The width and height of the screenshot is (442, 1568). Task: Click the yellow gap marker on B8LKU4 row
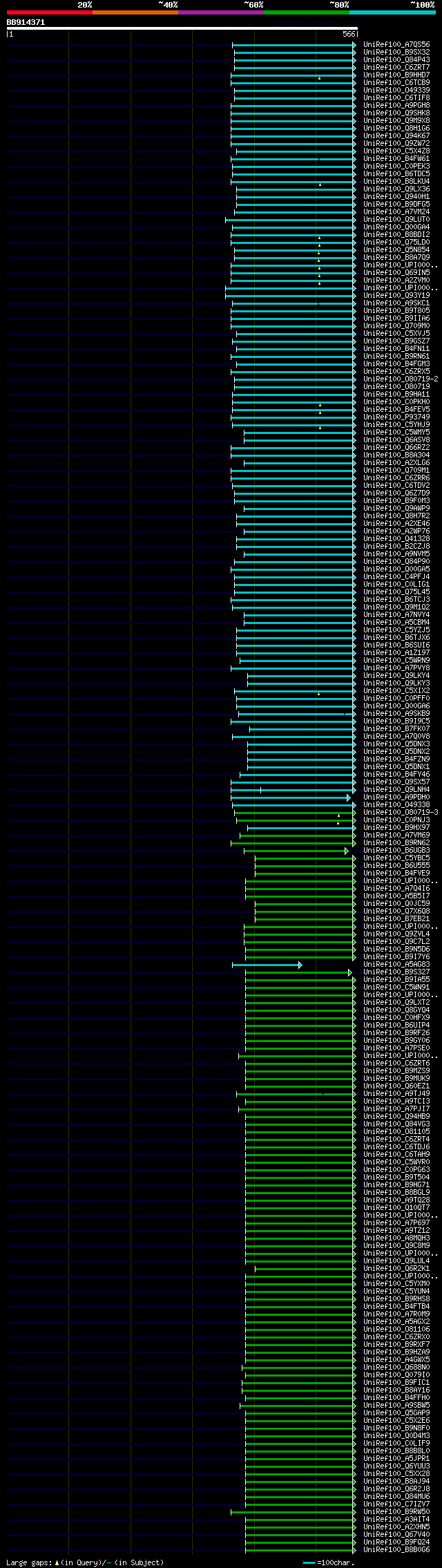point(320,185)
